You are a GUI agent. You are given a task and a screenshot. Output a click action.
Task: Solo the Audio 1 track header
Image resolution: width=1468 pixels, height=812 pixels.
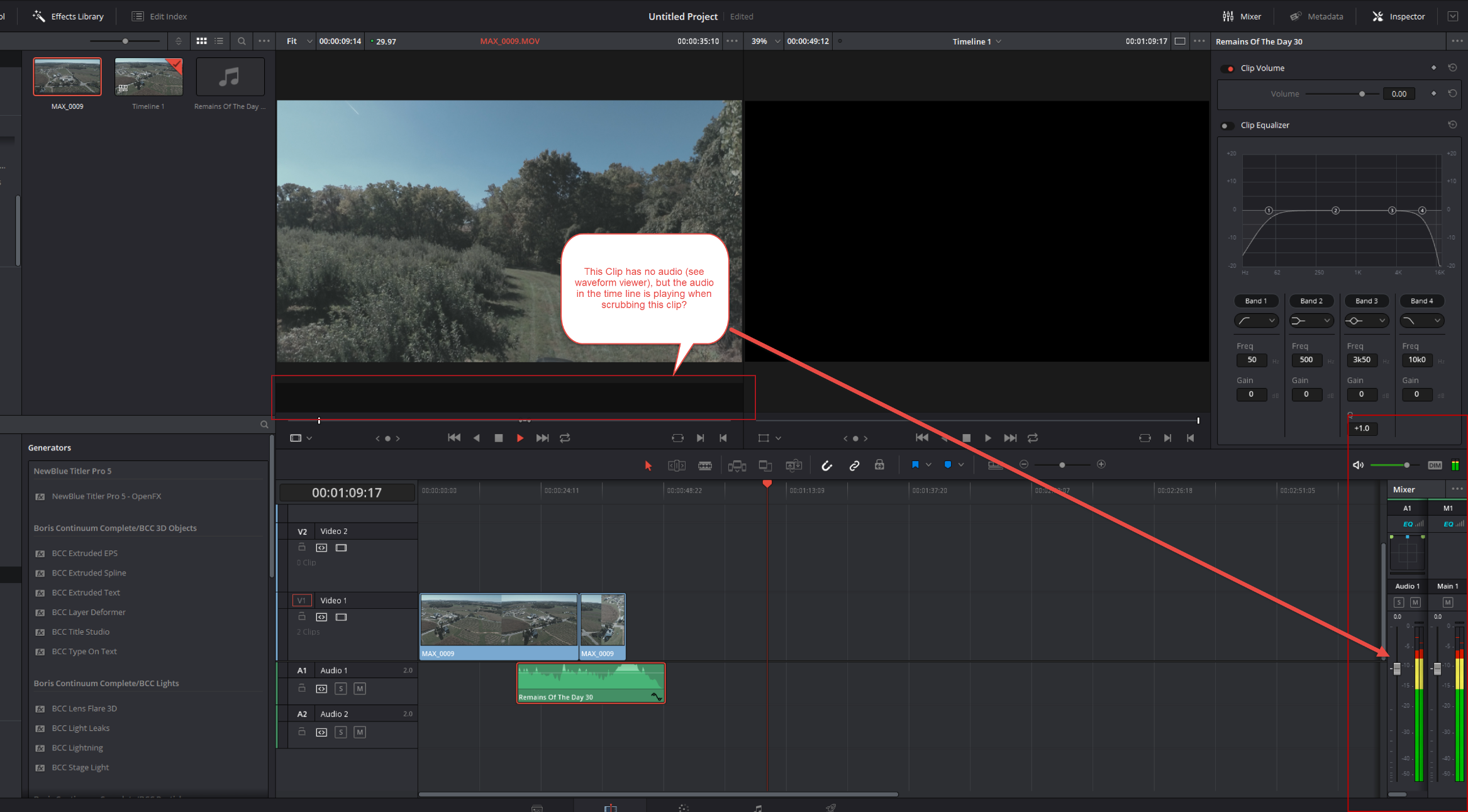point(341,689)
